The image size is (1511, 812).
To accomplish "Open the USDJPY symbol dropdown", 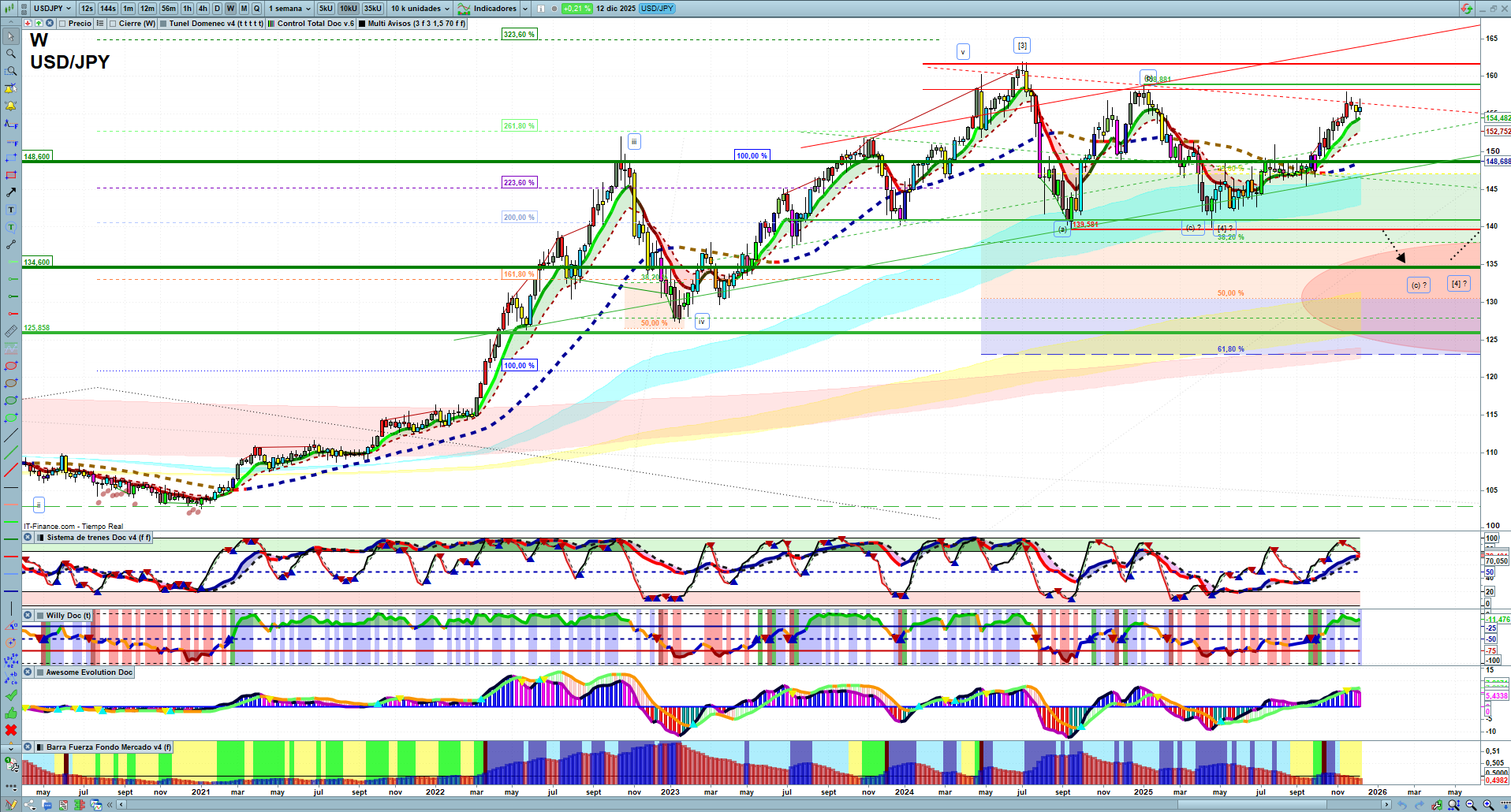I will click(53, 9).
